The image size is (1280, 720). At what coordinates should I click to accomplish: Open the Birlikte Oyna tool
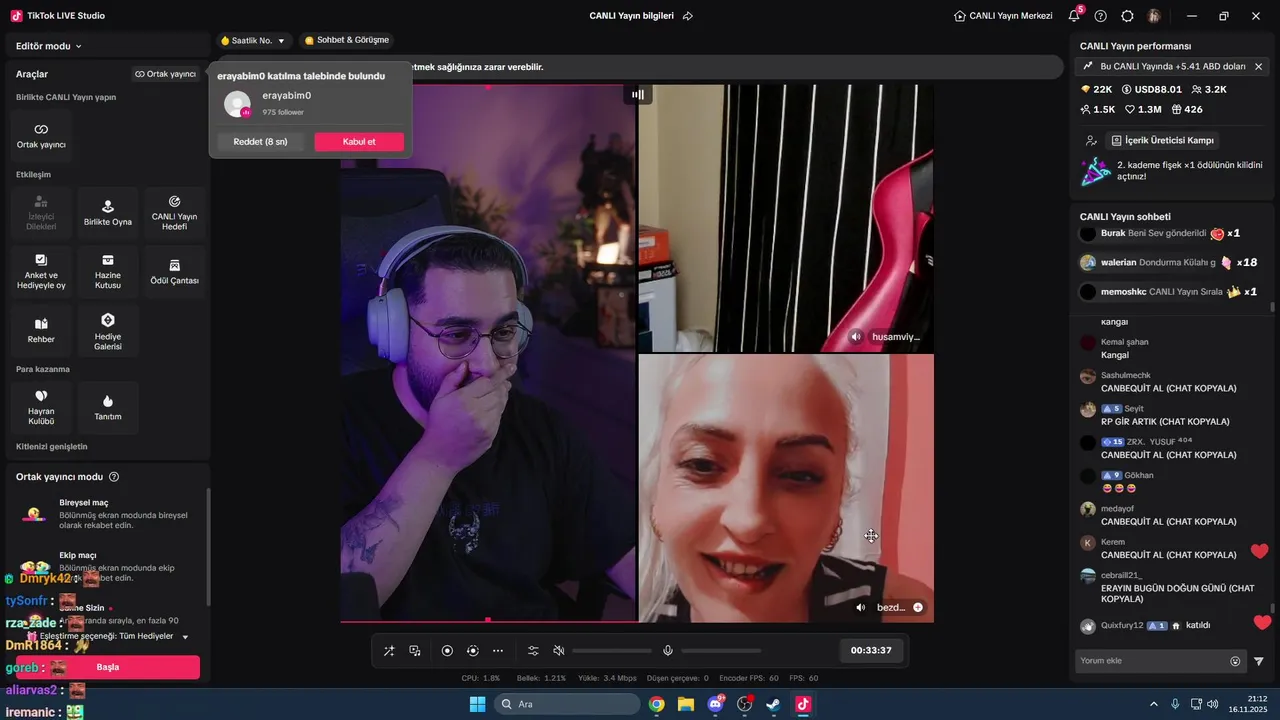coord(108,212)
